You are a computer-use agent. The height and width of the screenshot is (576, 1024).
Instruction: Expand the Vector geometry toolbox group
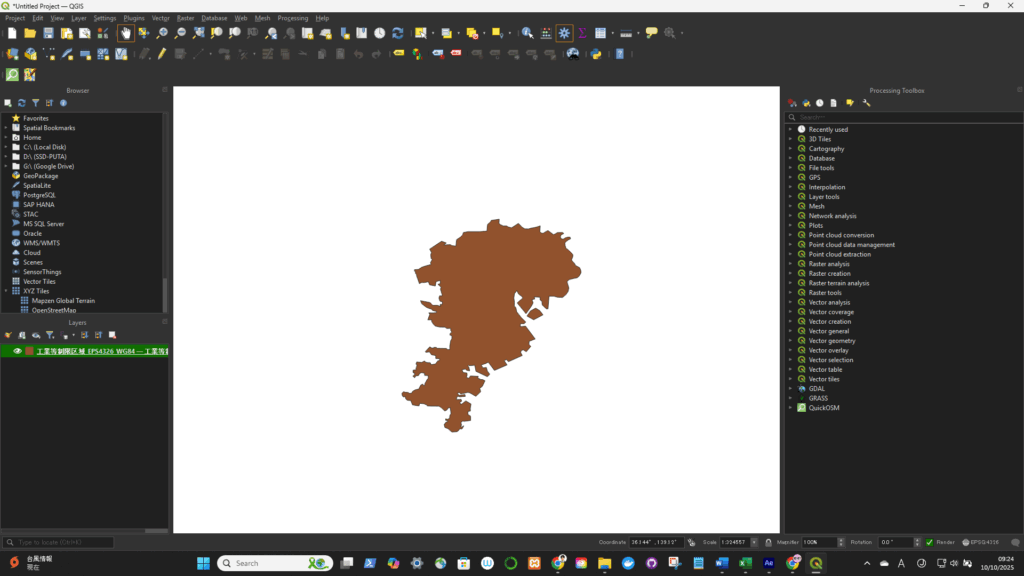(x=790, y=341)
